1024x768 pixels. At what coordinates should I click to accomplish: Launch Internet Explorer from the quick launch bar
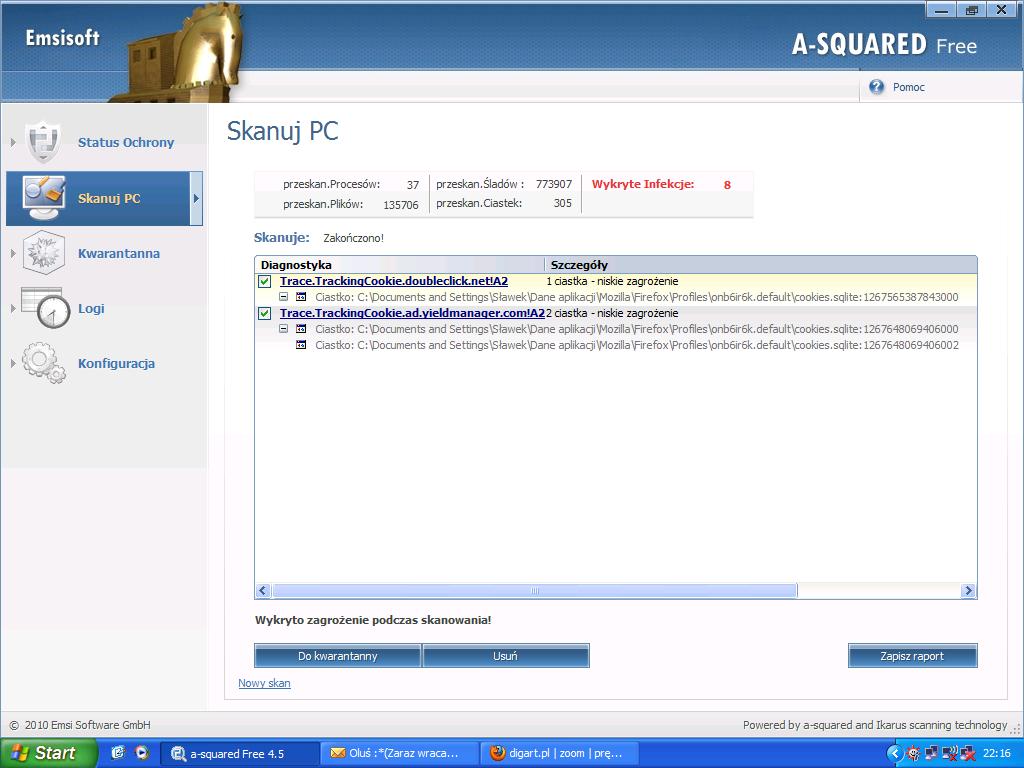118,753
